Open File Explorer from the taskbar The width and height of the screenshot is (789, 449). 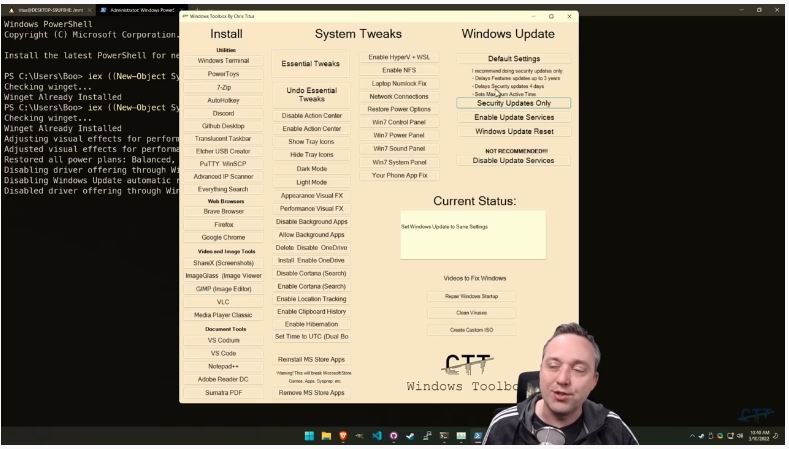(x=327, y=436)
